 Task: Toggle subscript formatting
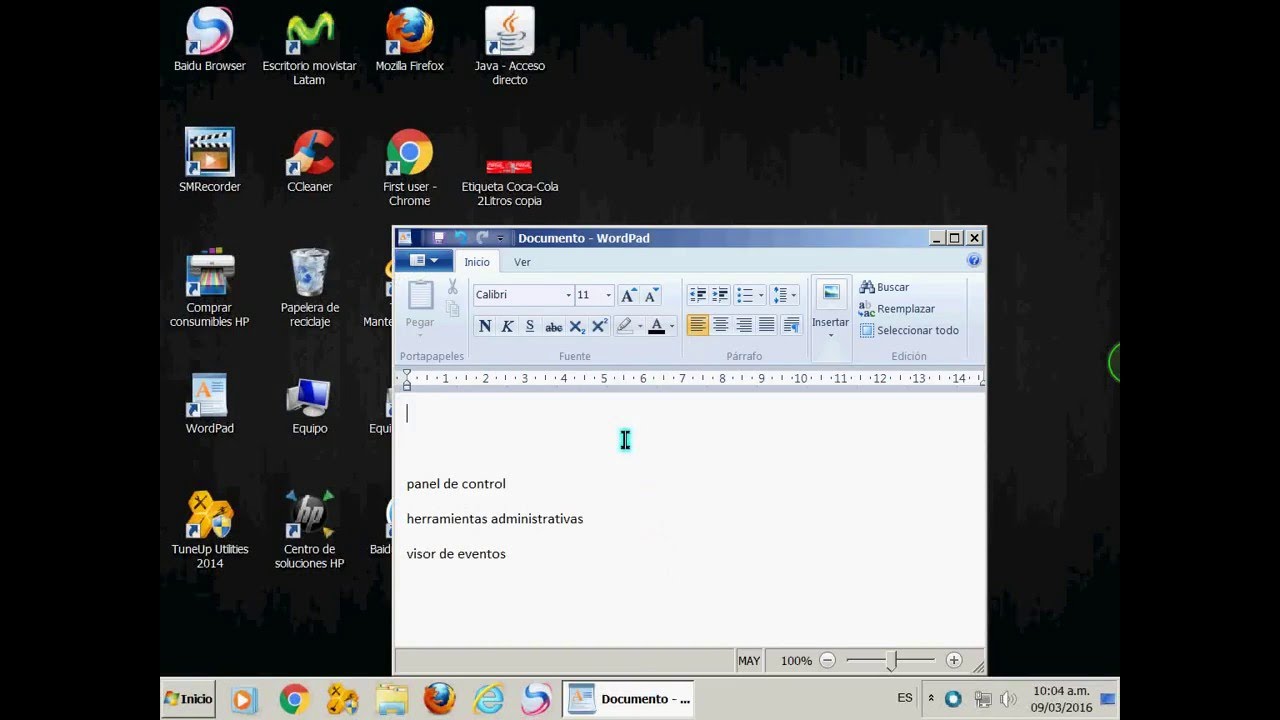pyautogui.click(x=577, y=326)
